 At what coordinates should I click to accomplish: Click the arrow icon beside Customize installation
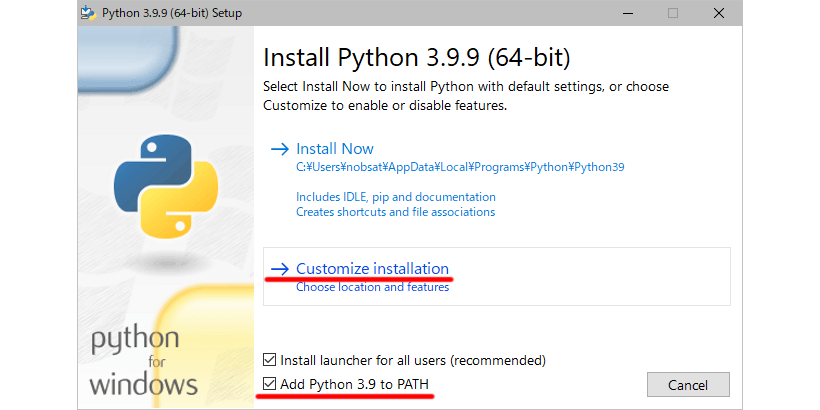click(279, 268)
